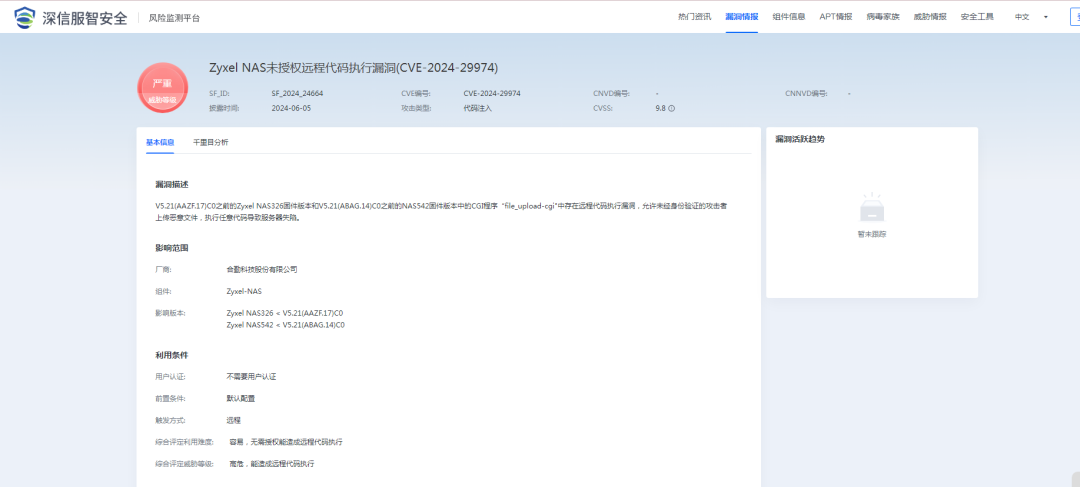Click the trigger method value 远程
Image resolution: width=1080 pixels, height=487 pixels.
coord(233,420)
